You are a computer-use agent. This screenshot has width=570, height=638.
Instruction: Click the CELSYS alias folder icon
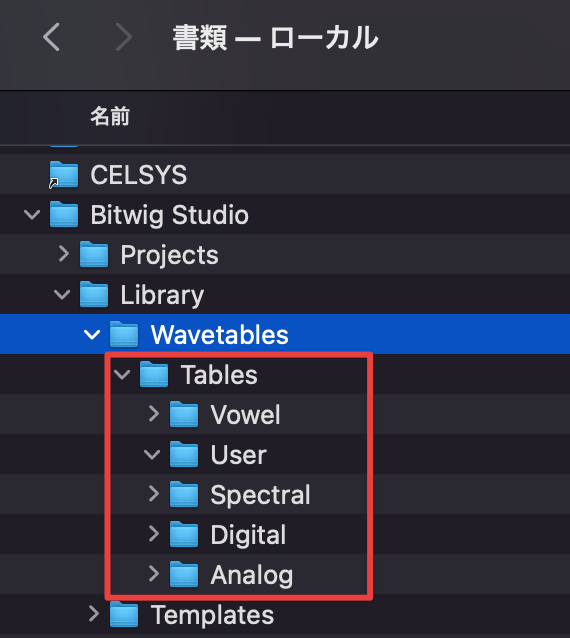pyautogui.click(x=63, y=175)
